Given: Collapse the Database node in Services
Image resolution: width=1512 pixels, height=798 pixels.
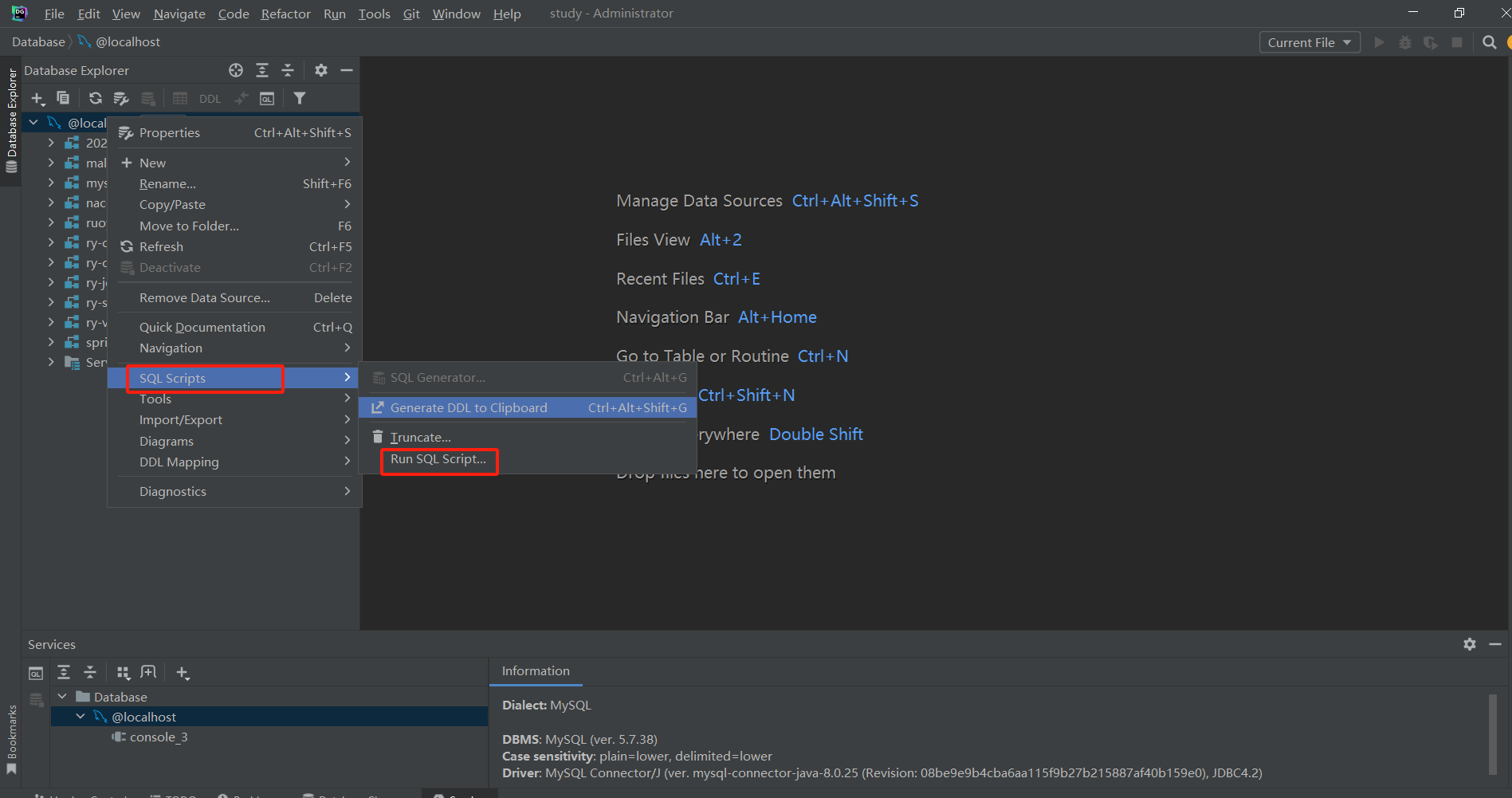Looking at the screenshot, I should [62, 697].
